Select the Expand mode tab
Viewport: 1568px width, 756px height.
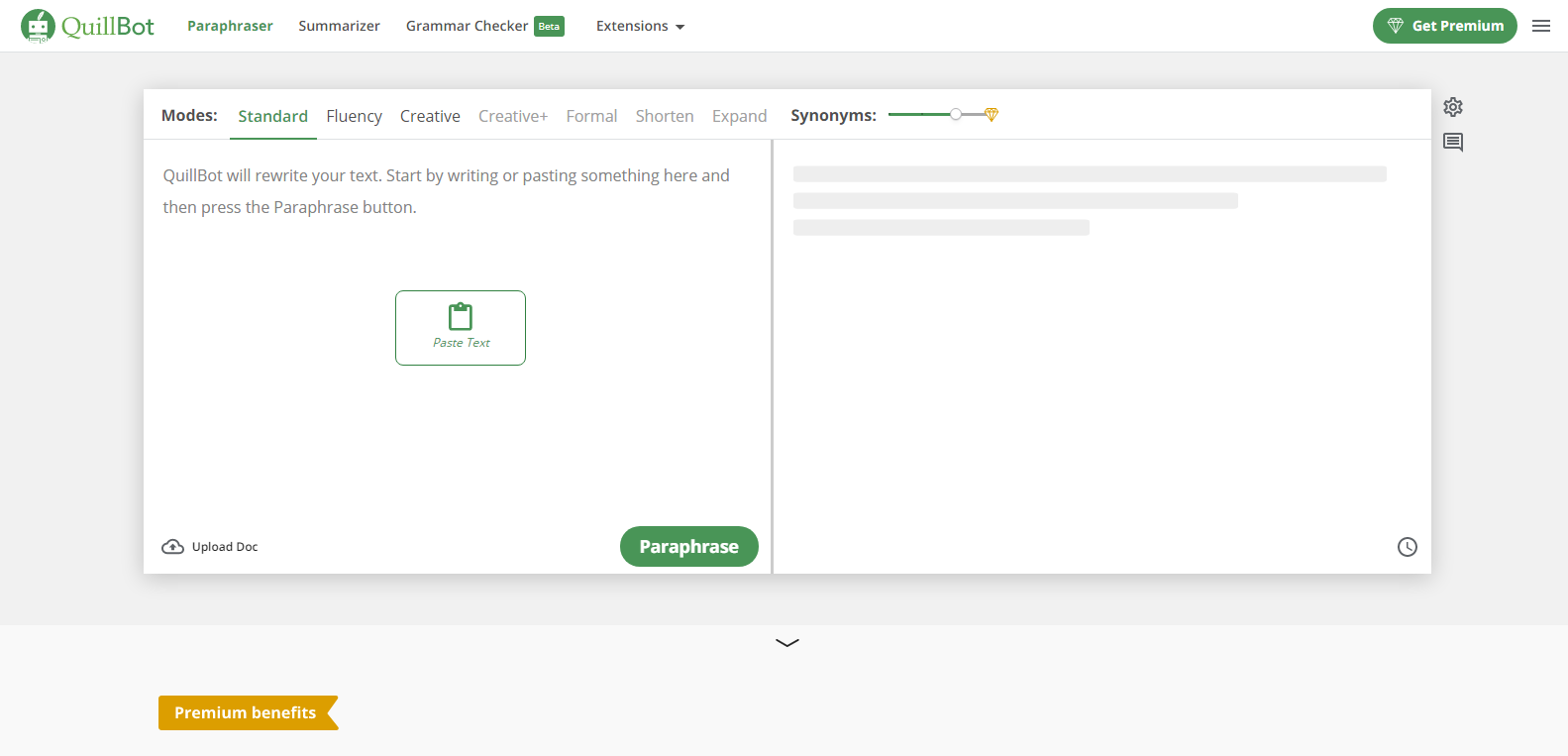tap(739, 116)
